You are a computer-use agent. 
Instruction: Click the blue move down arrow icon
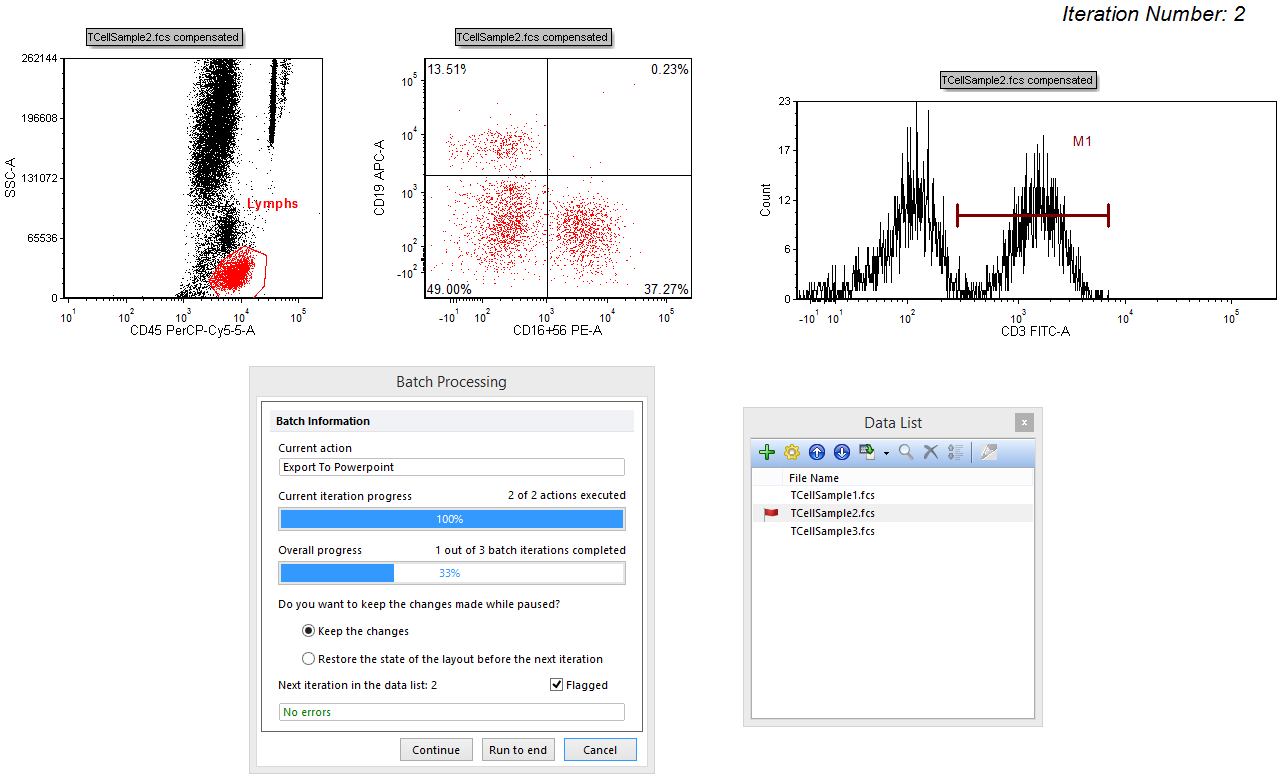(842, 453)
